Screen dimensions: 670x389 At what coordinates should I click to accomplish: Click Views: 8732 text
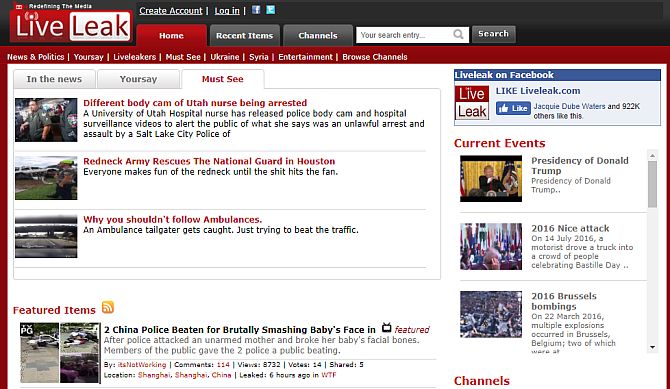point(259,365)
